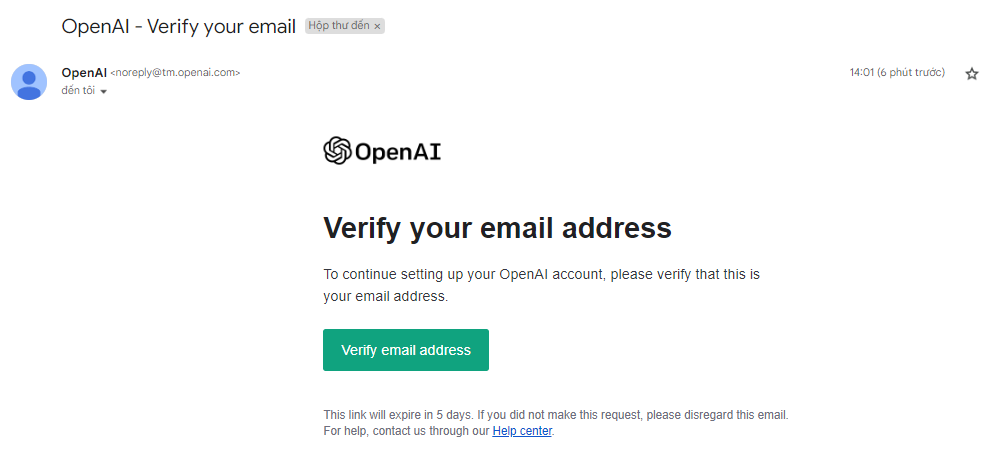
Task: Open the Help center link
Action: tap(521, 431)
